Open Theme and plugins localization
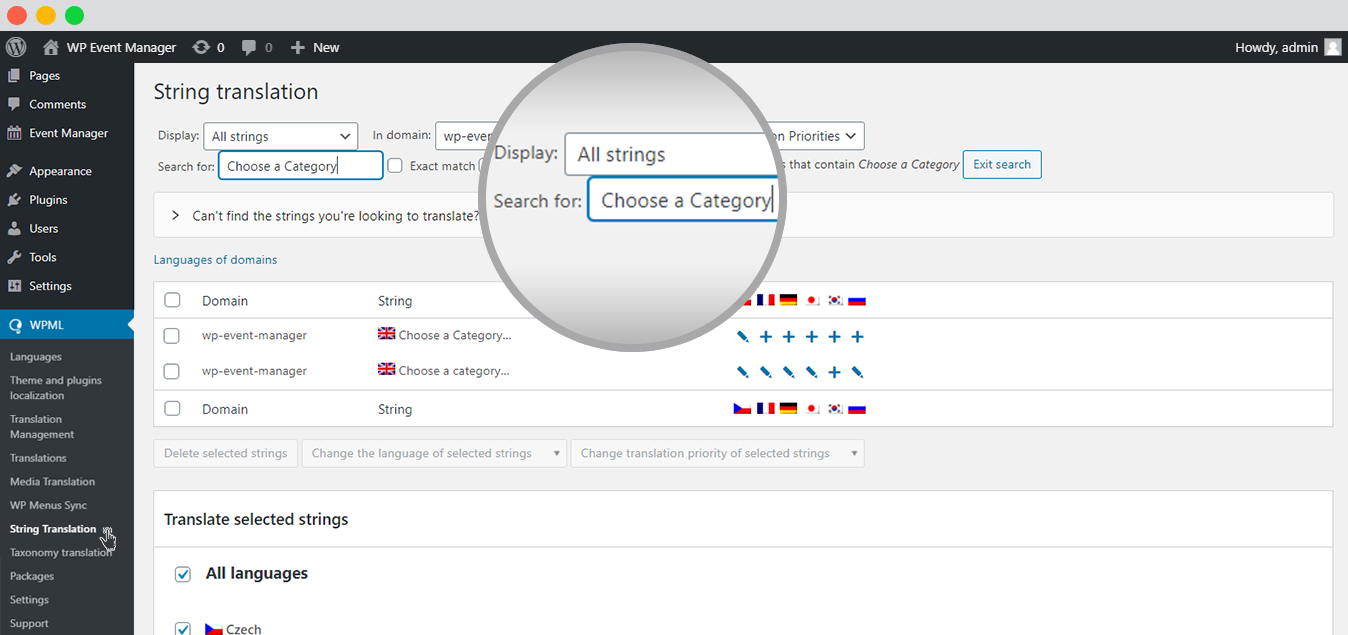The image size is (1348, 635). click(x=56, y=388)
